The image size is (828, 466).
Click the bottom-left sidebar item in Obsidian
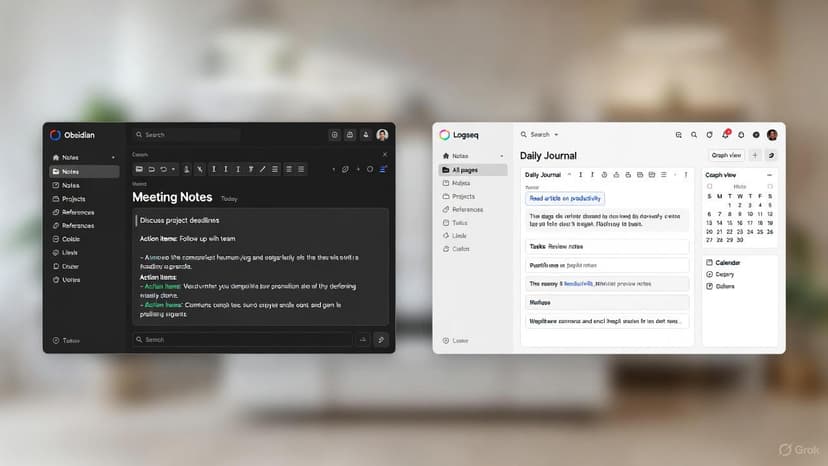click(x=66, y=341)
